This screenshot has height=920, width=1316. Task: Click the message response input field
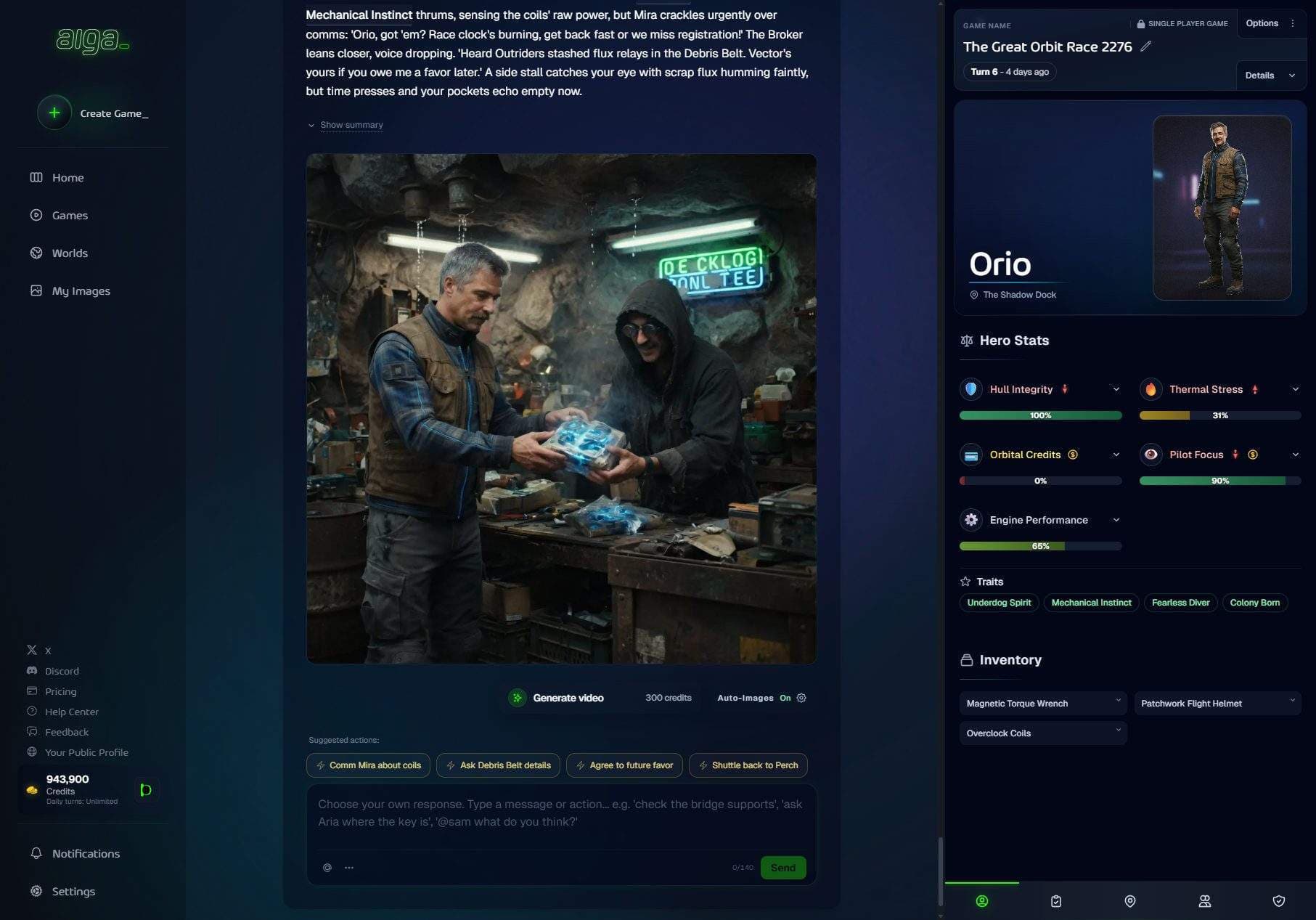[560, 814]
